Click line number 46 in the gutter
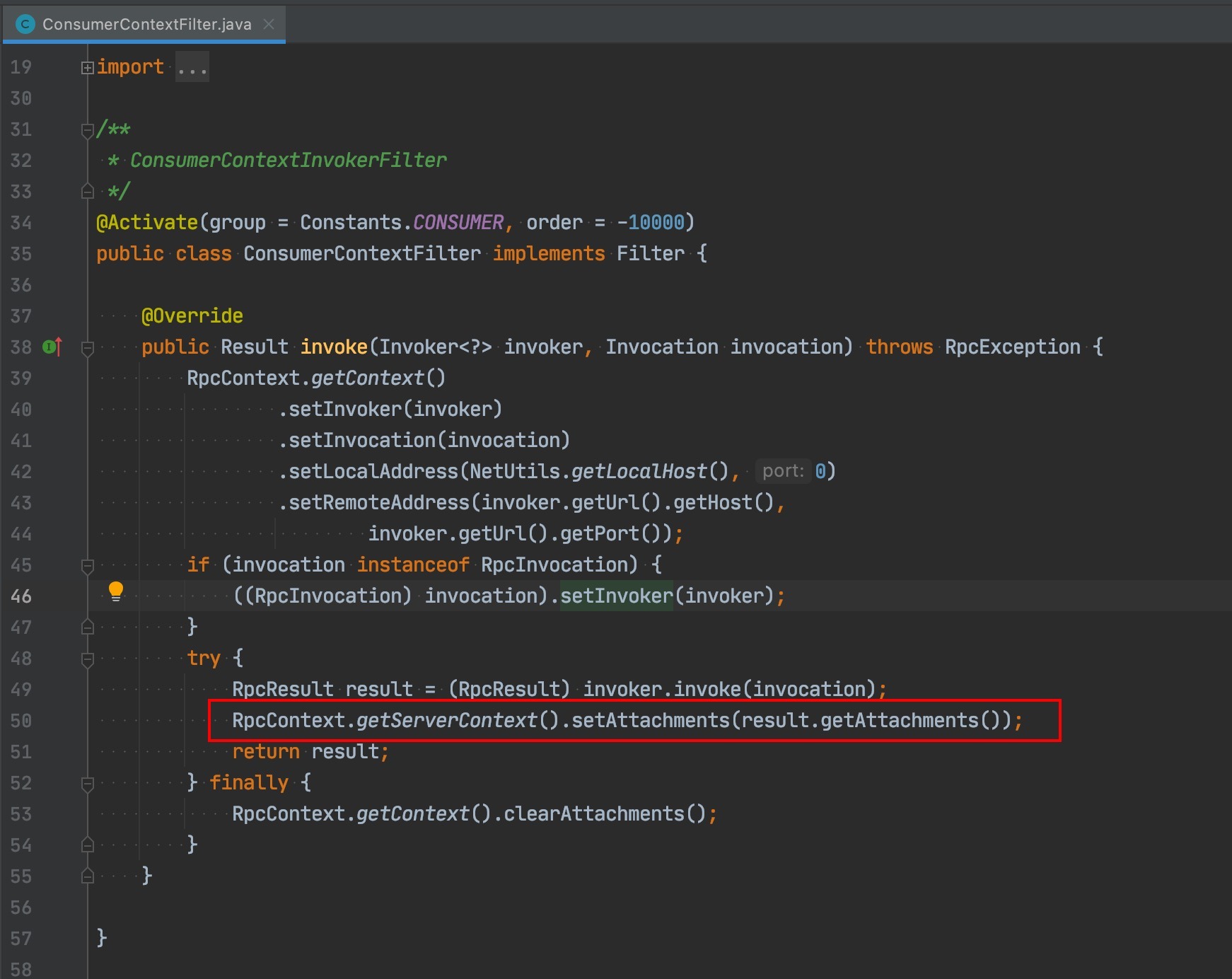 [x=21, y=596]
